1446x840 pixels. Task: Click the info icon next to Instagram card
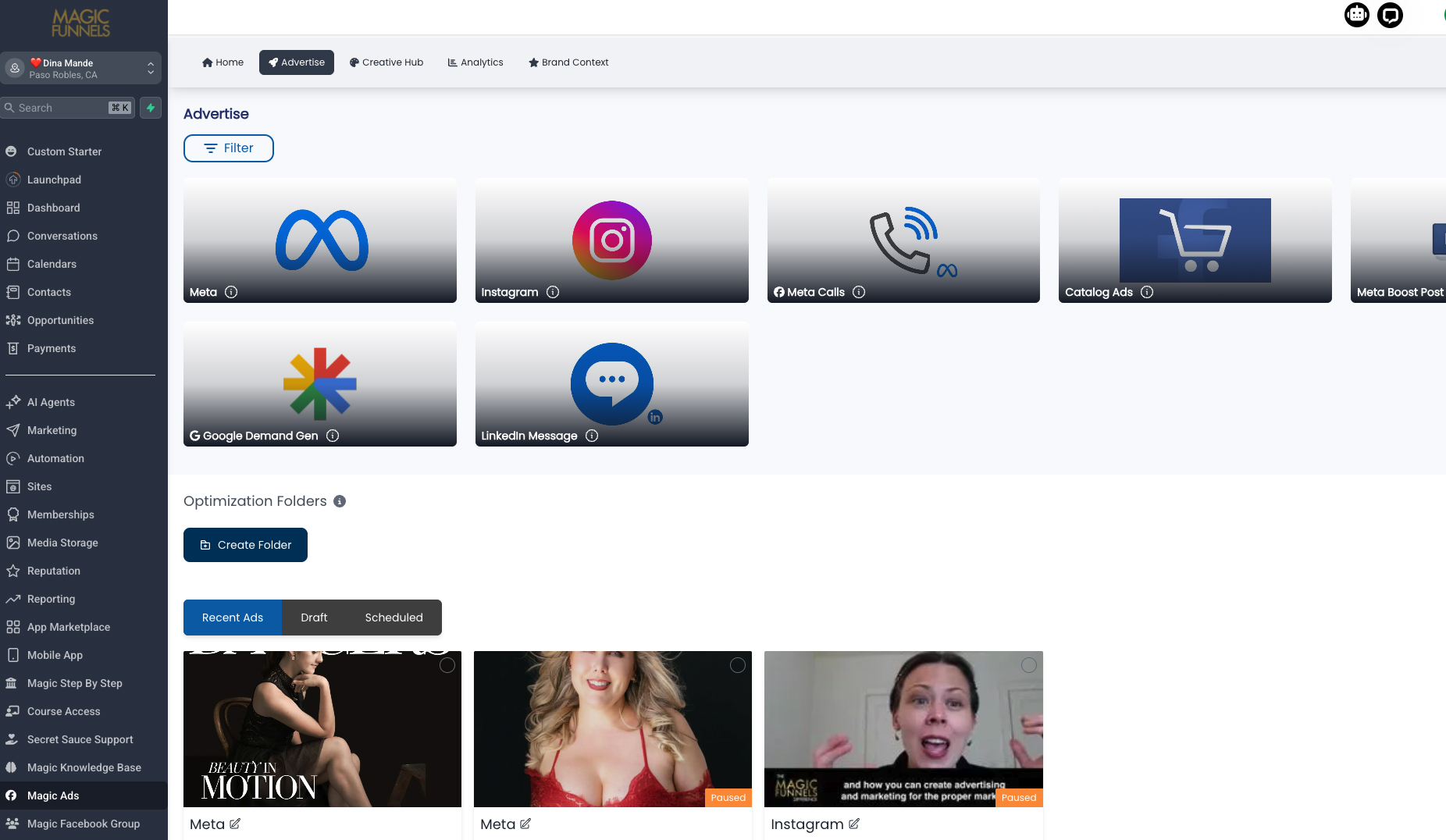tap(553, 292)
